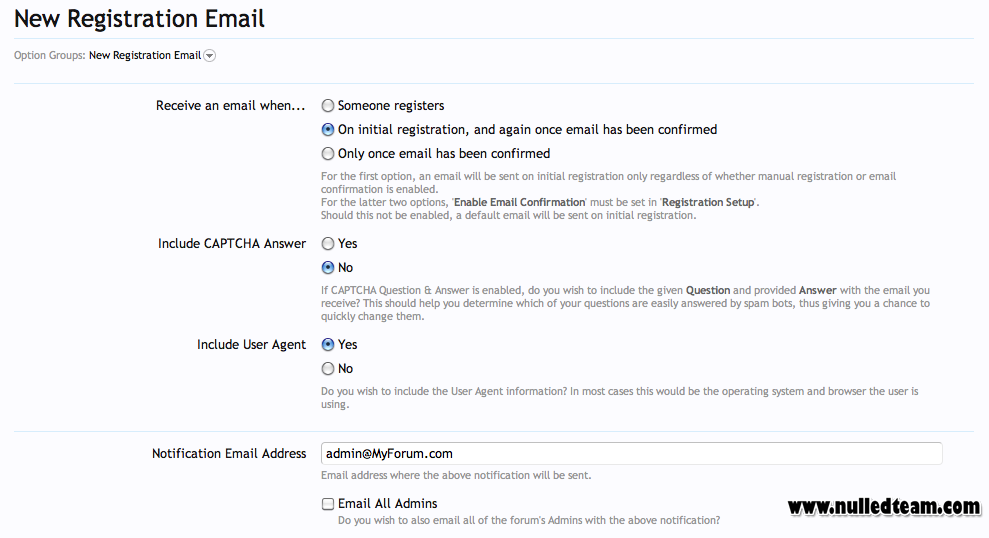This screenshot has width=989, height=538.
Task: Click the bold 'Enable Email Confirmation' text
Action: pyautogui.click(x=520, y=202)
